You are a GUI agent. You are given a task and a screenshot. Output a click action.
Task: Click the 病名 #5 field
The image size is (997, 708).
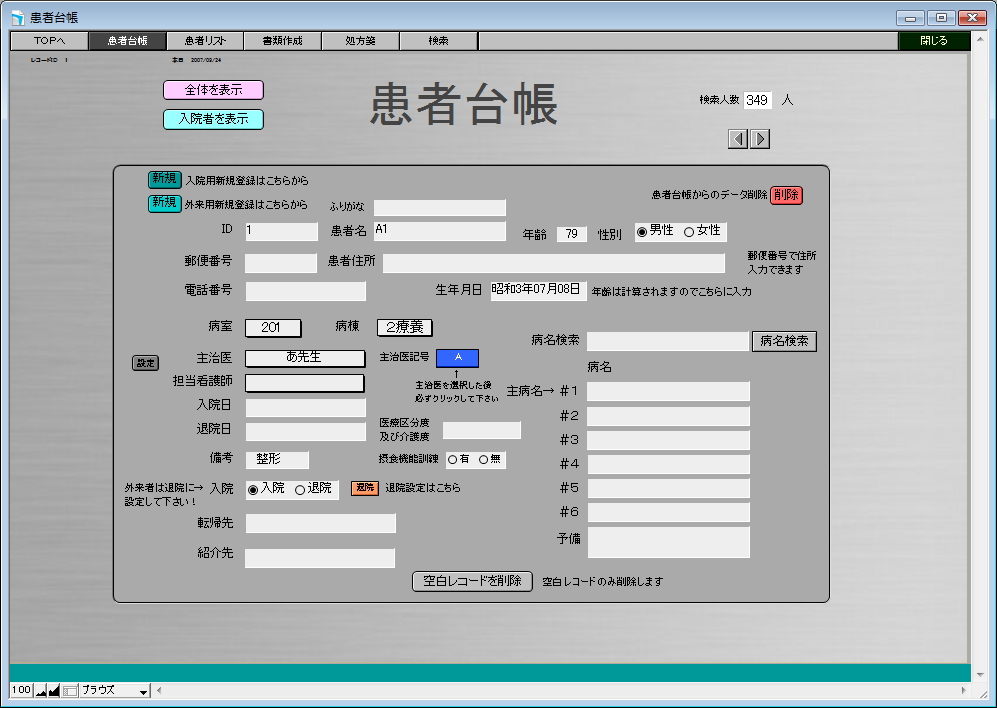(668, 488)
